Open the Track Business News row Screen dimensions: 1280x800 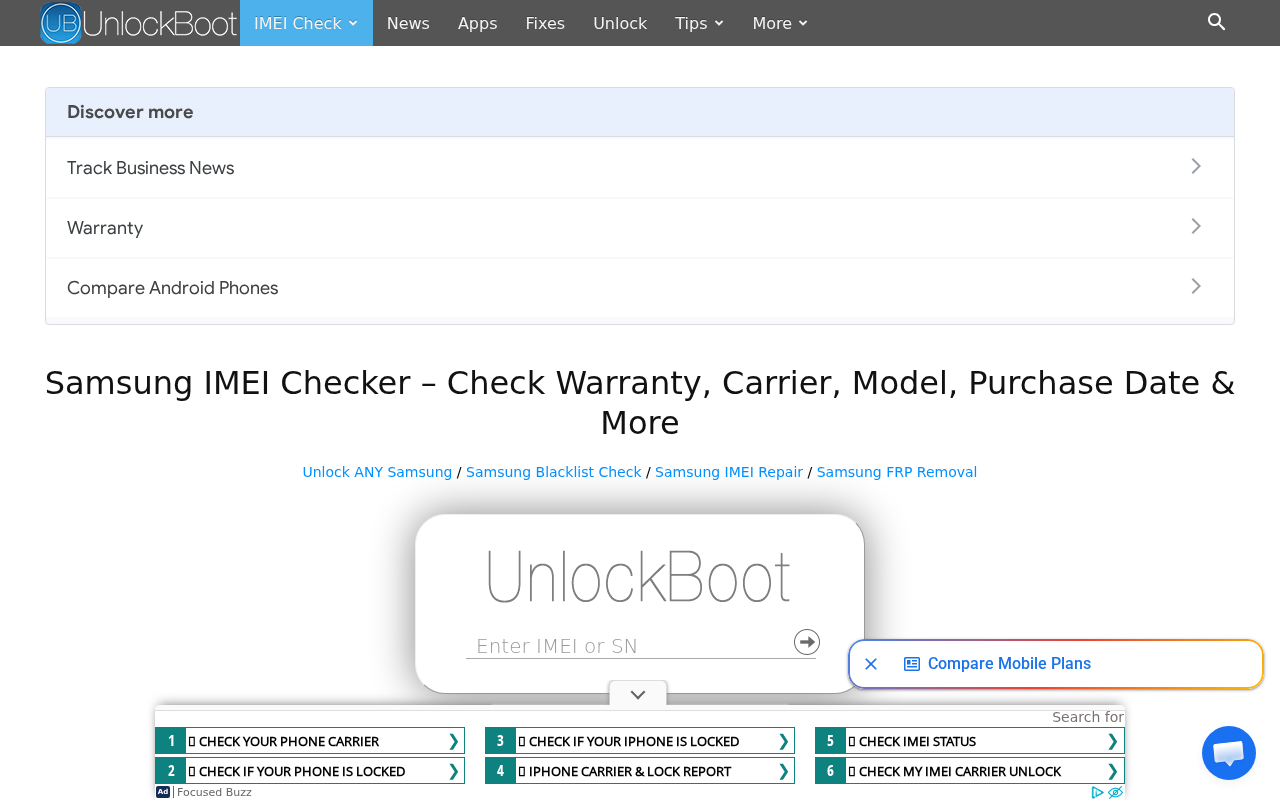click(640, 168)
